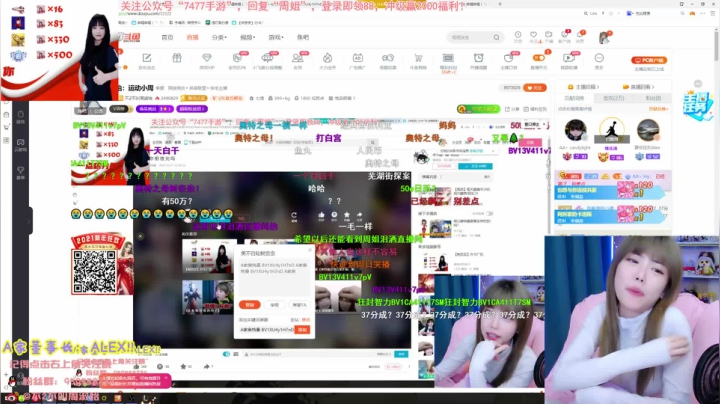The height and width of the screenshot is (404, 720).
Task: Click the replay icon on the inner video
Action: 294,216
